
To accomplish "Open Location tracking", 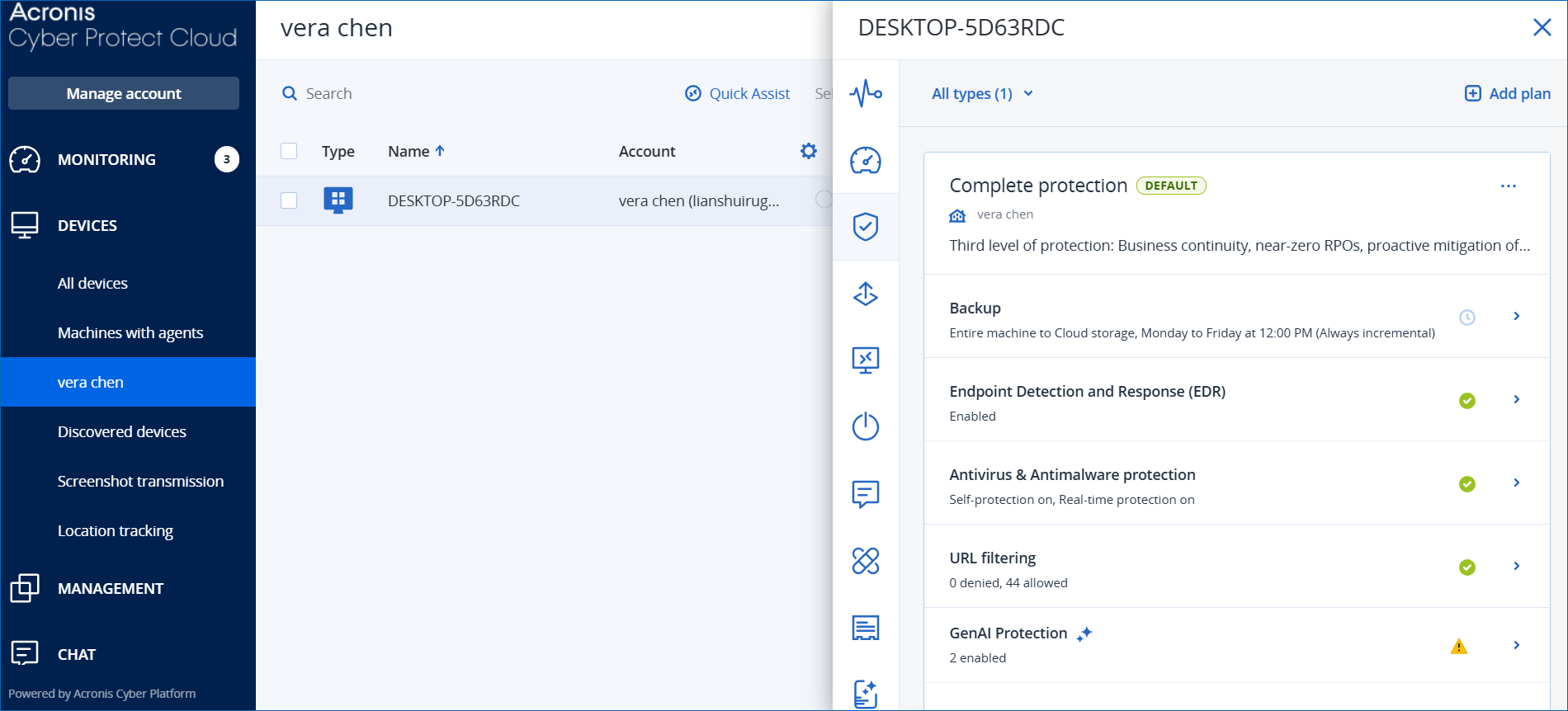I will (x=128, y=530).
